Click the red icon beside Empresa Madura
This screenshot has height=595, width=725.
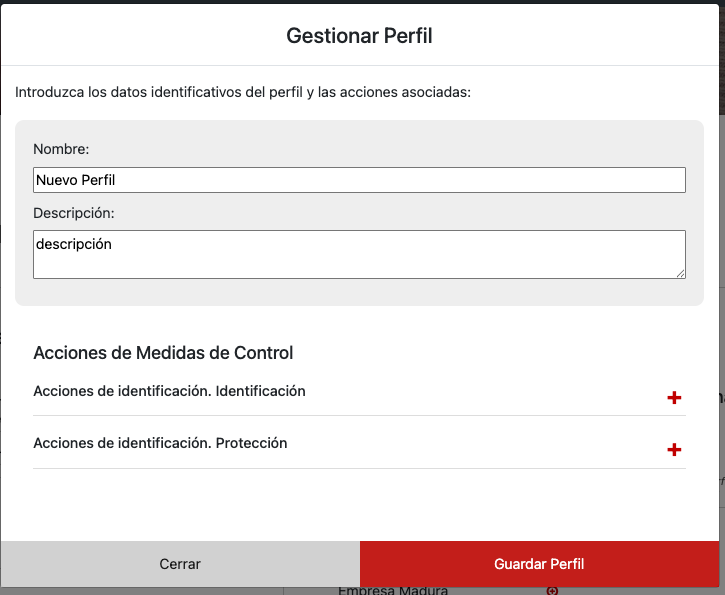click(x=553, y=590)
